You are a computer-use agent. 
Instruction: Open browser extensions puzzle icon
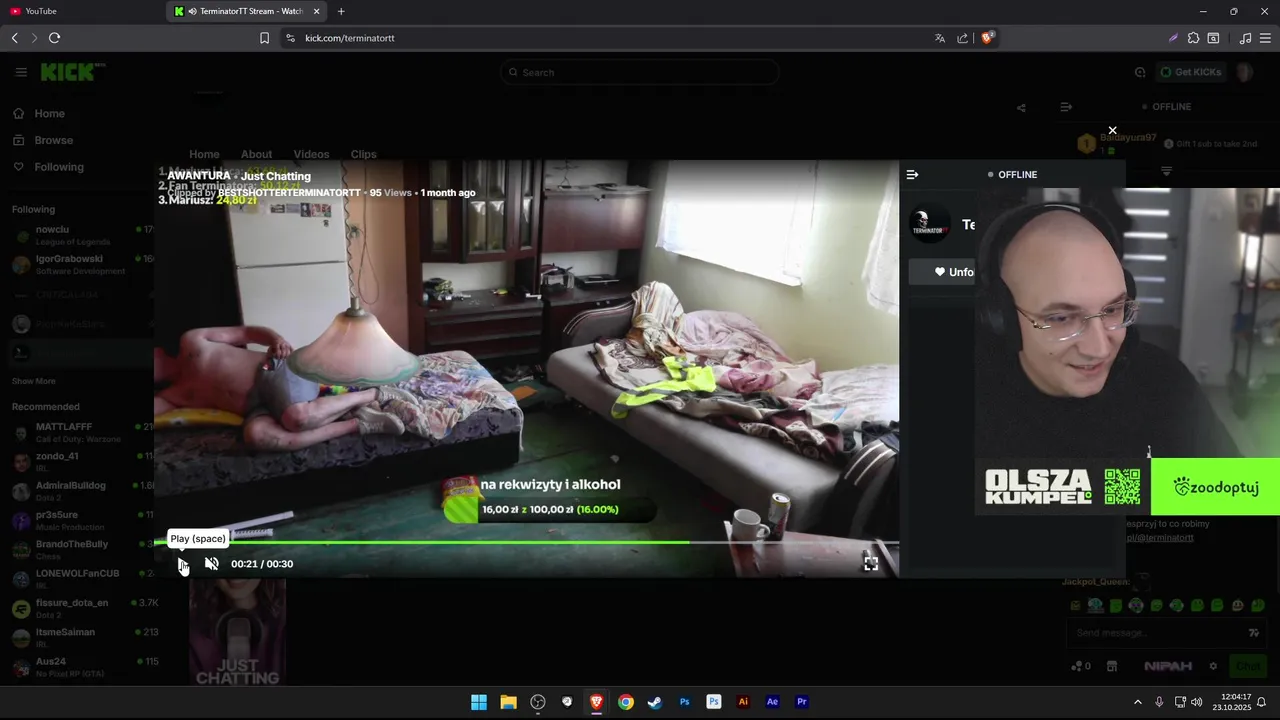1193,38
